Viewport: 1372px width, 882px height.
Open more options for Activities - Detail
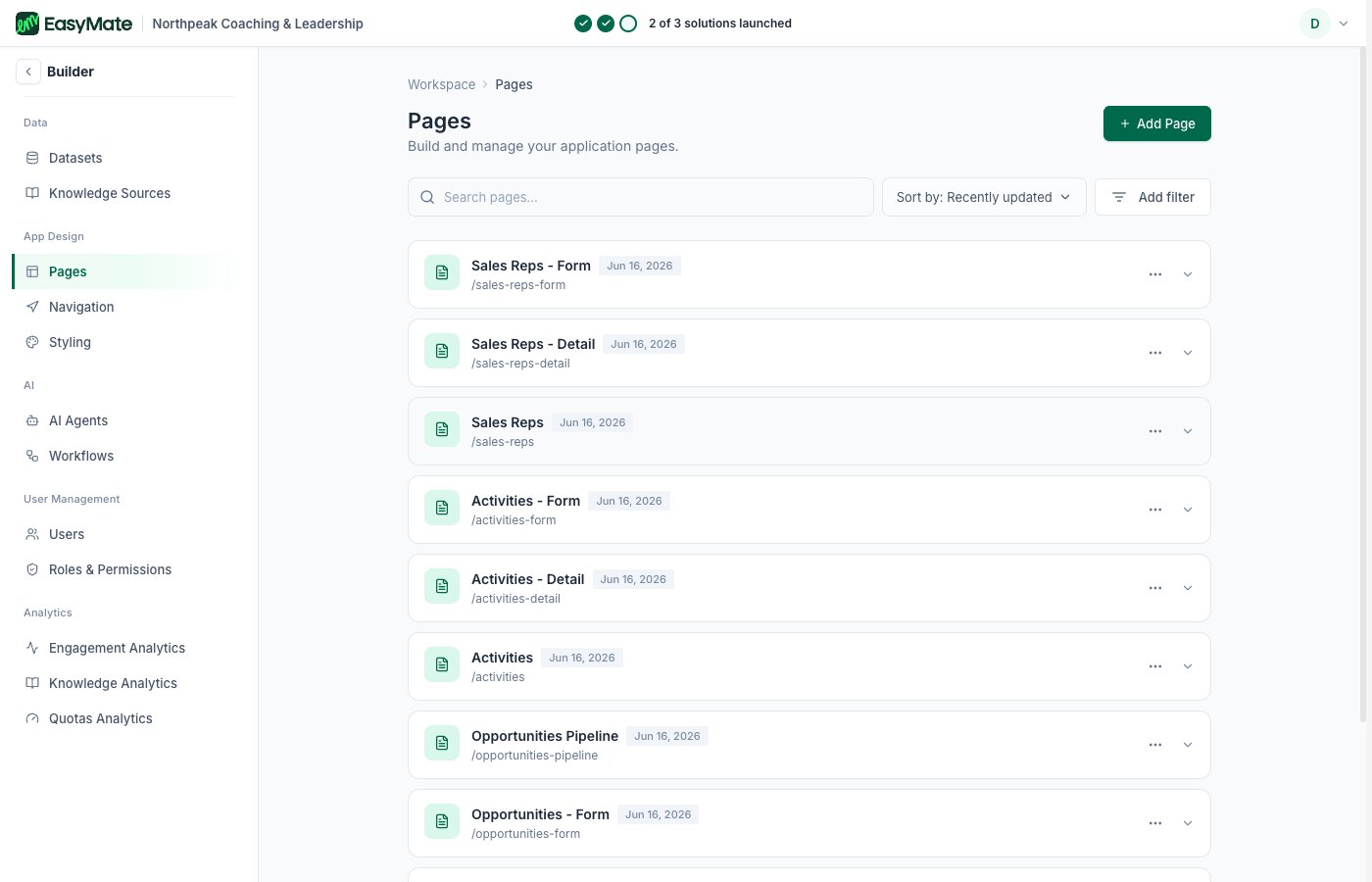1155,588
